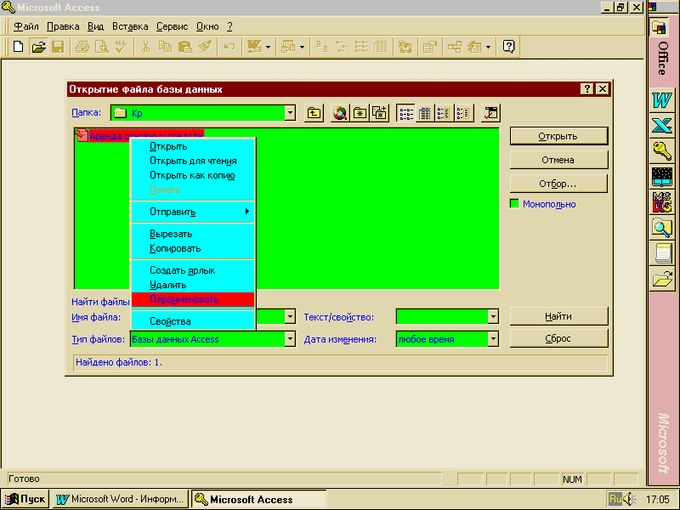The height and width of the screenshot is (510, 680).
Task: Open the Сервис menu in menu bar
Action: (x=173, y=25)
